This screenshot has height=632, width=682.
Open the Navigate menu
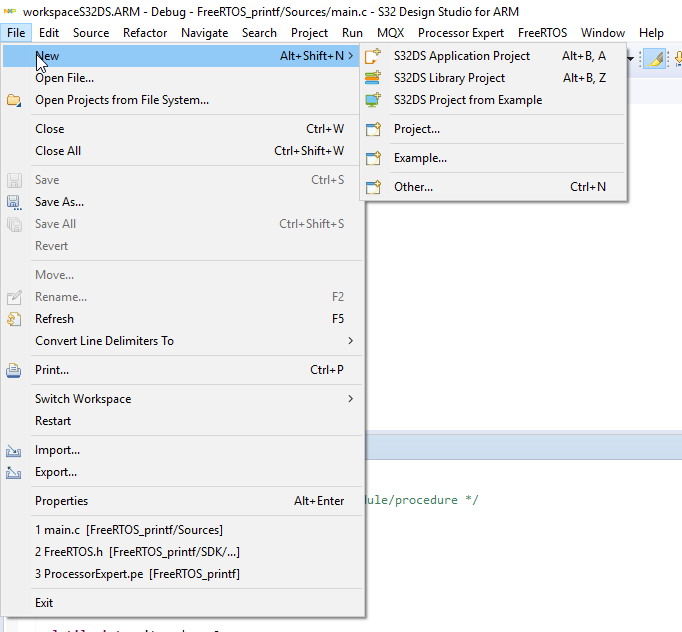click(x=204, y=33)
